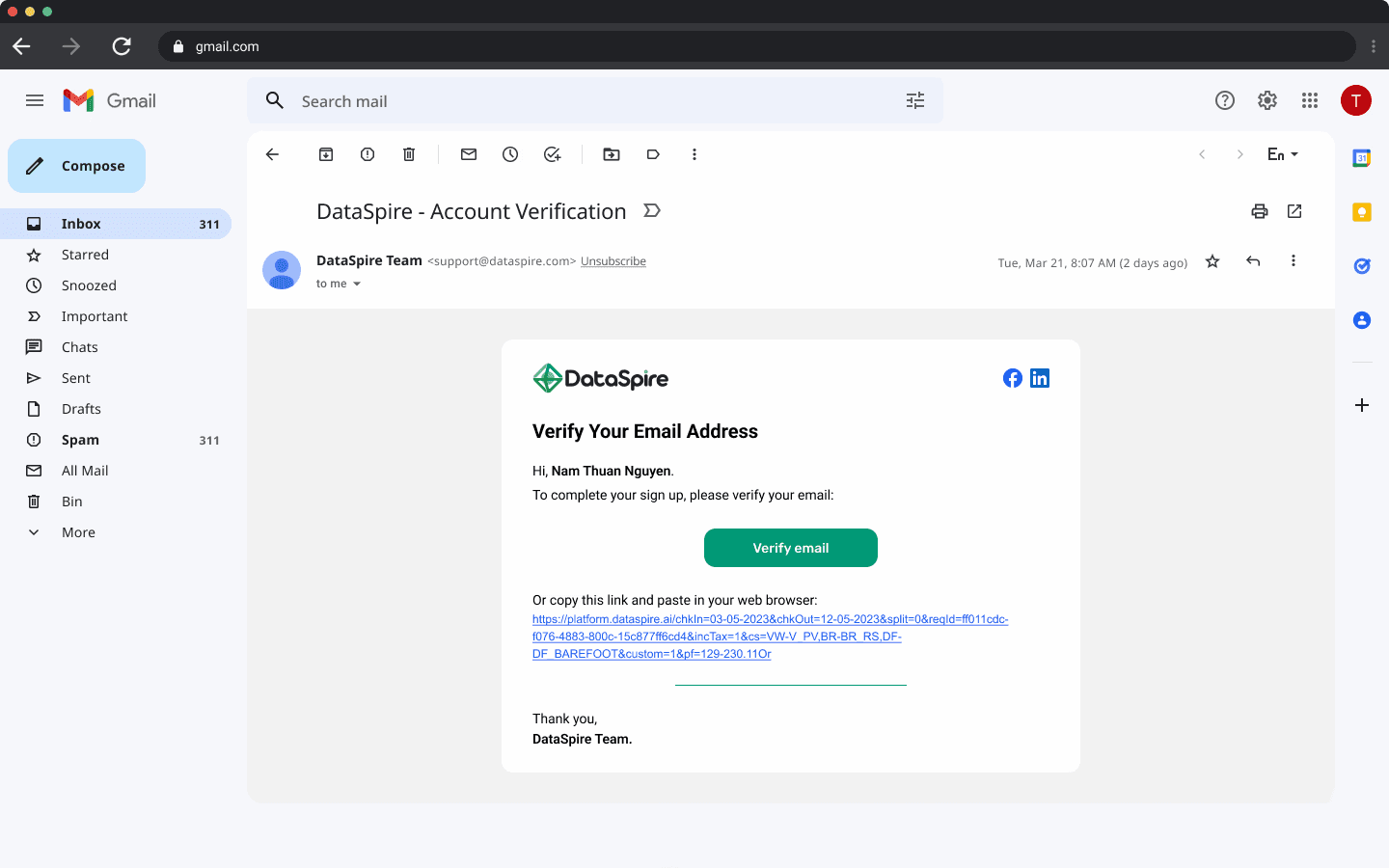Open Gmail settings gear
This screenshot has width=1389, height=868.
click(1267, 100)
